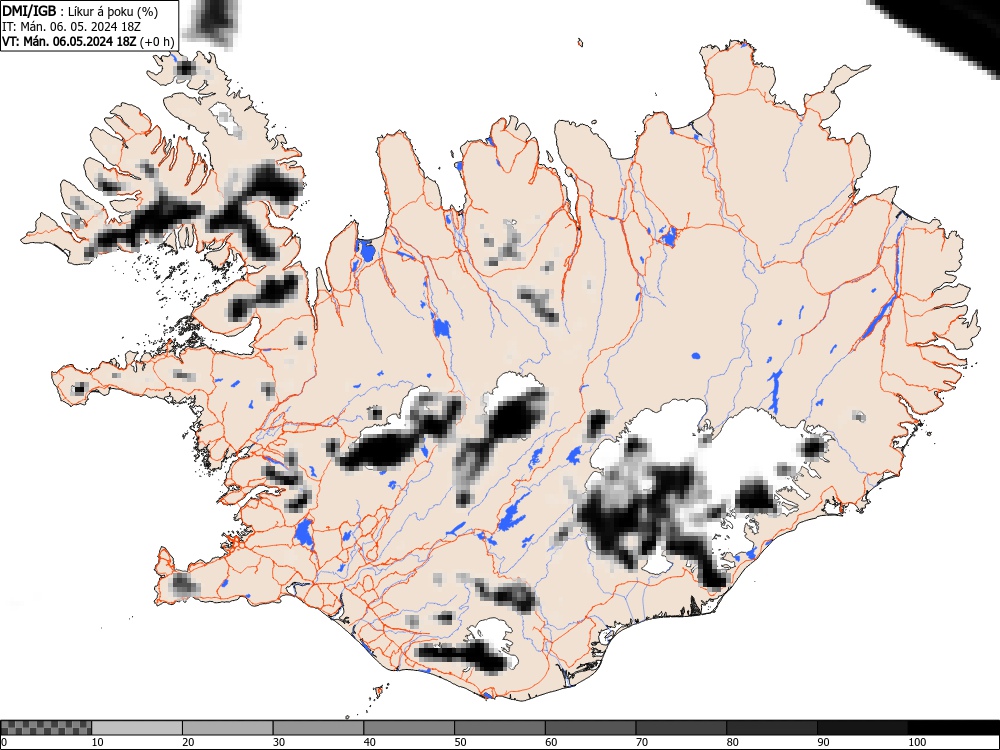Select the 50–60 percent legend swatch
Screen dimensions: 1000x750
(x=500, y=728)
